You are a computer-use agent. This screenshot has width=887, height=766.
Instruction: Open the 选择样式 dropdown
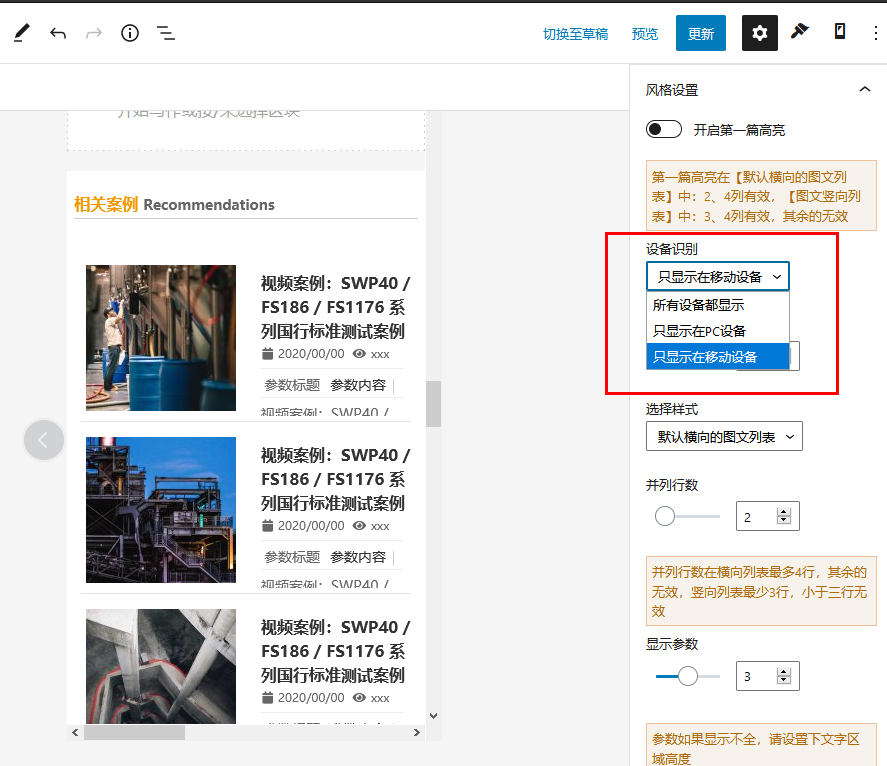[723, 436]
